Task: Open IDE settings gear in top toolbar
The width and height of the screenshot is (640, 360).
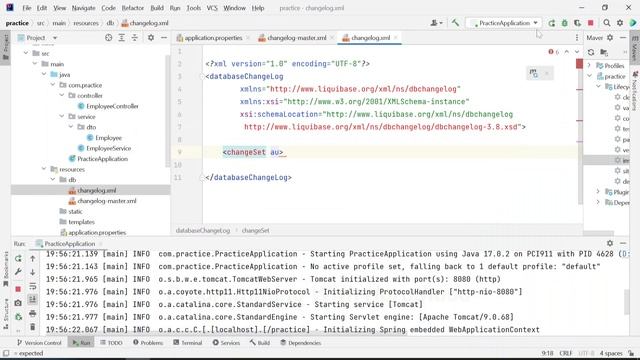Action: (x=620, y=23)
